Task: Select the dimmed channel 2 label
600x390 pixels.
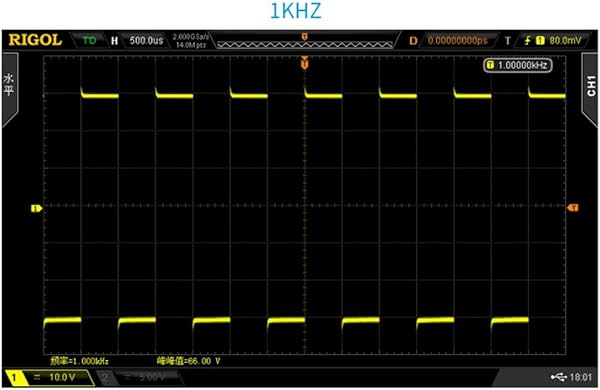Action: pyautogui.click(x=140, y=378)
